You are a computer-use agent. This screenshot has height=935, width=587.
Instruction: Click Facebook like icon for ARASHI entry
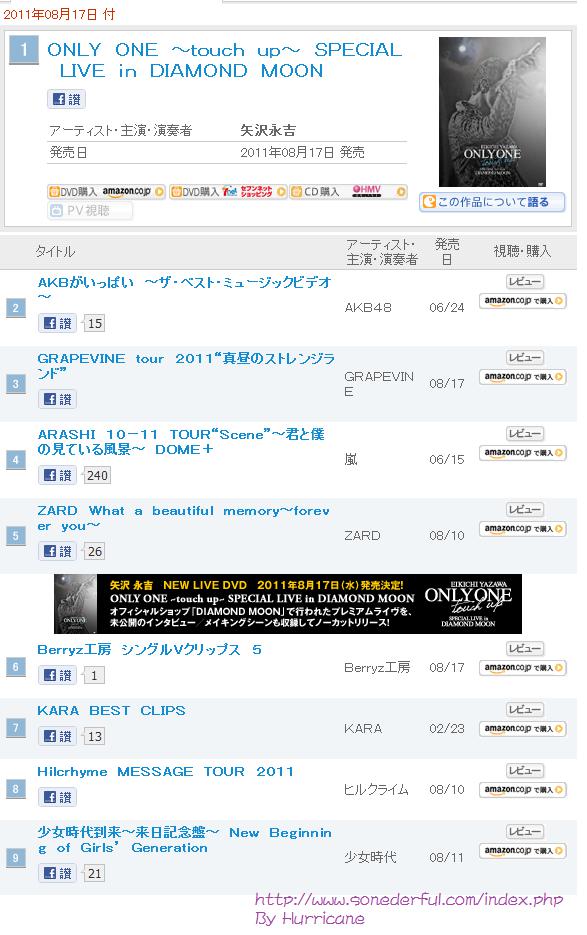(x=57, y=475)
